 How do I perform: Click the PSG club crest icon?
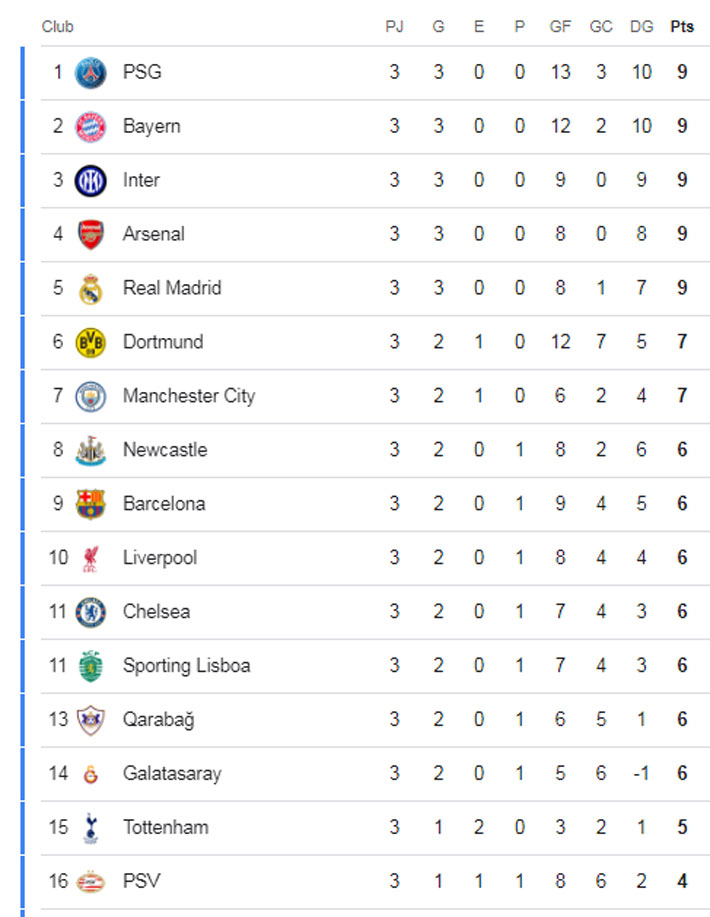pos(91,73)
